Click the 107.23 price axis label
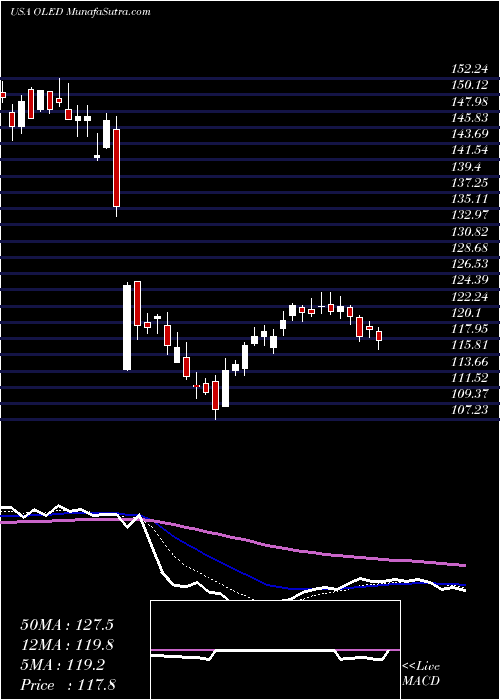The image size is (500, 700). coord(470,410)
